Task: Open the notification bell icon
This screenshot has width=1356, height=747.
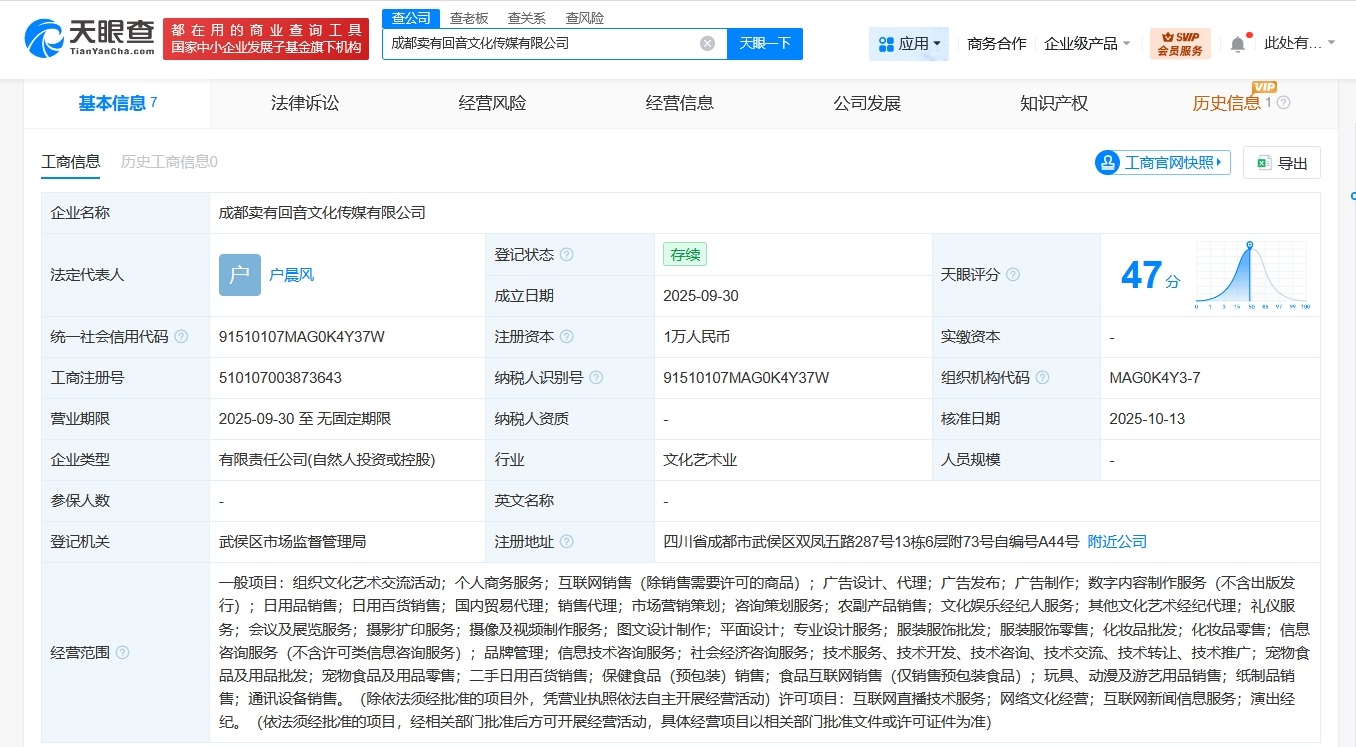Action: 1236,43
